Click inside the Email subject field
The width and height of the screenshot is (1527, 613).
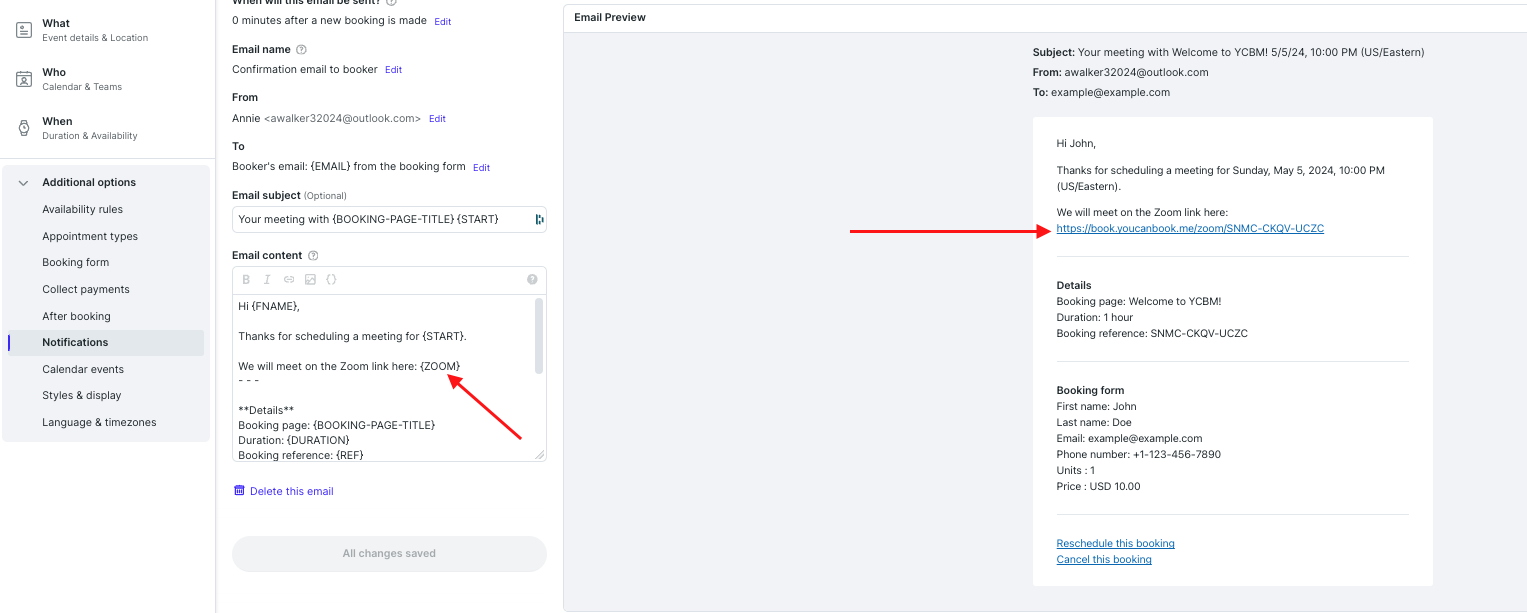coord(380,218)
